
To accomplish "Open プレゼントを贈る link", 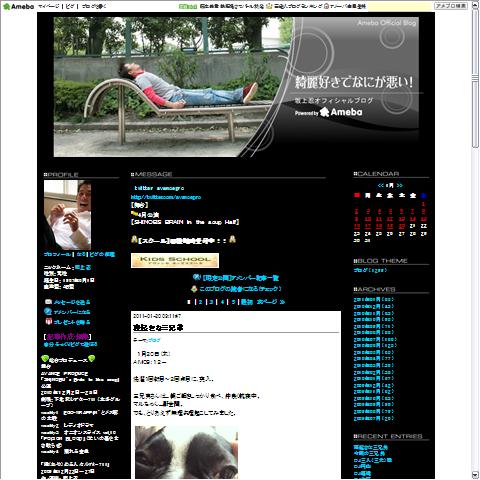I will (x=72, y=322).
